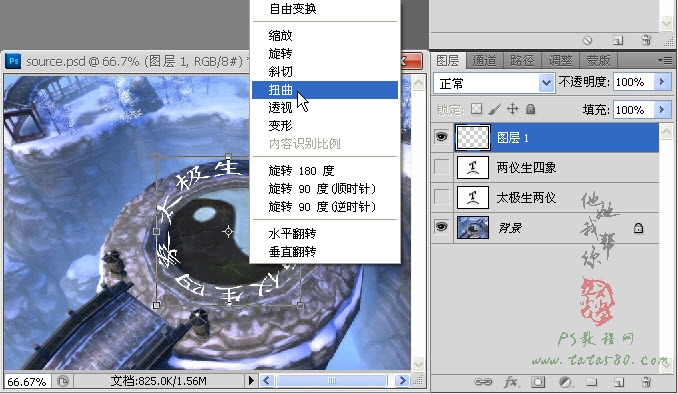
Task: Hide 图层 1 via eye icon
Action: tap(441, 137)
